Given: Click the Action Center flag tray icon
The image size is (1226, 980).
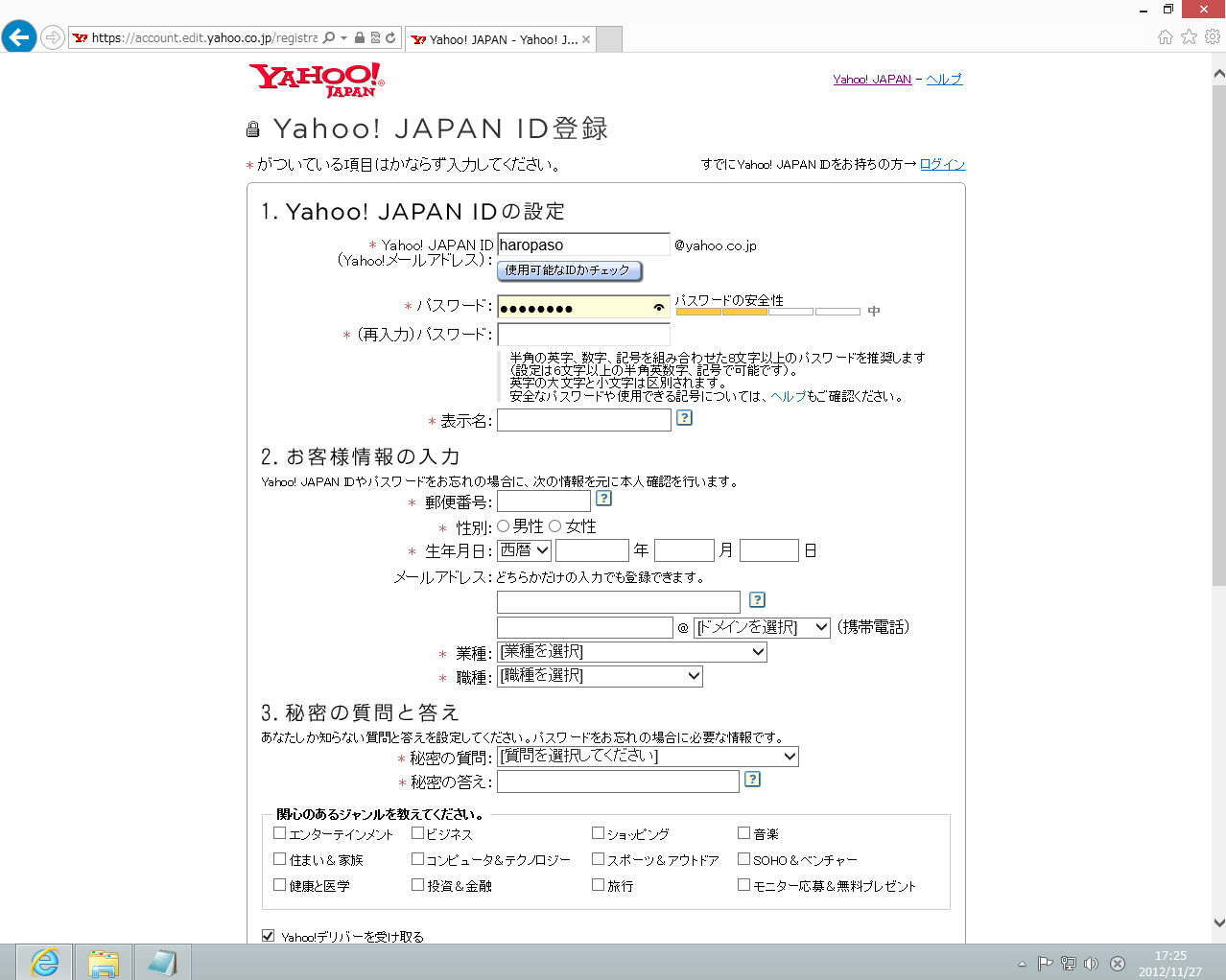Looking at the screenshot, I should (1046, 964).
